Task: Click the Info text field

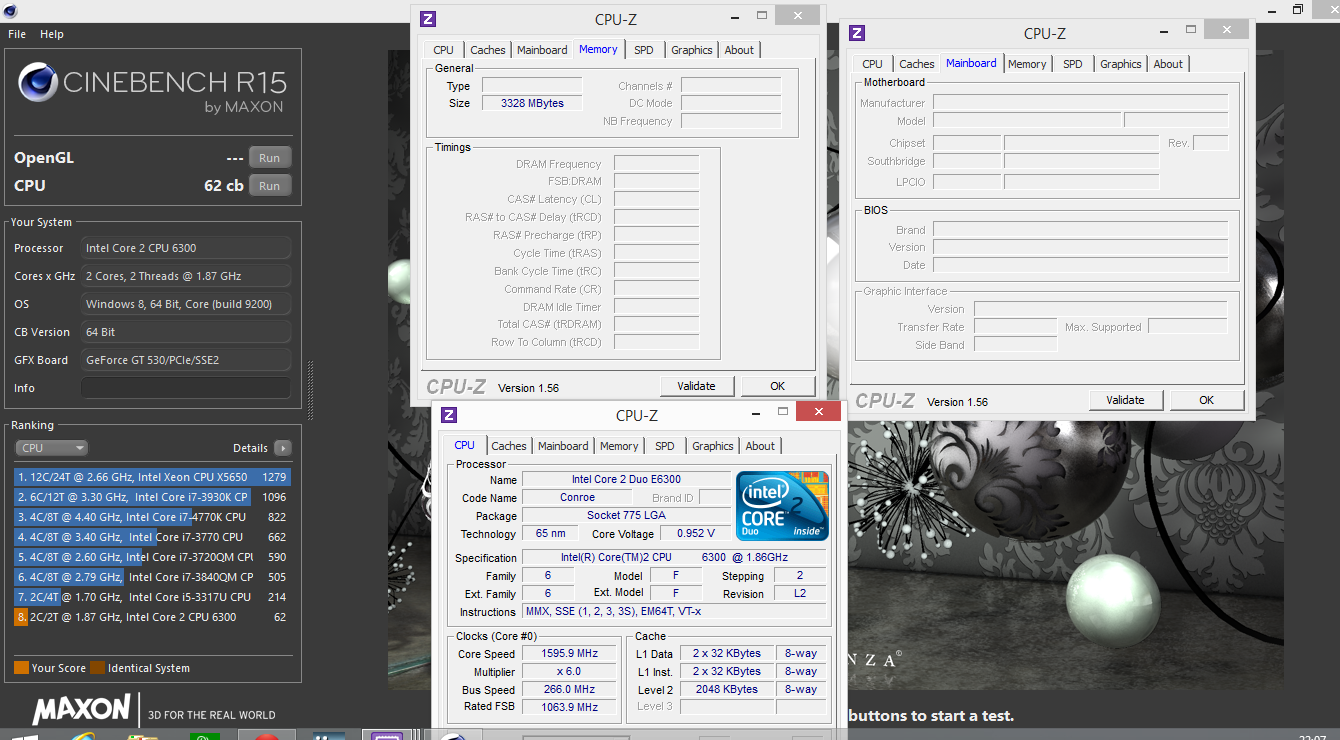Action: pyautogui.click(x=186, y=388)
